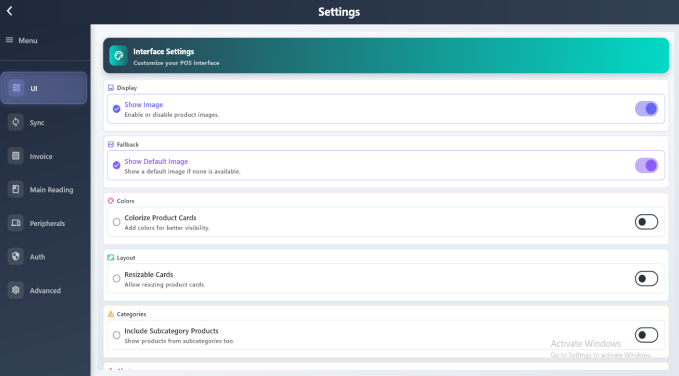This screenshot has height=376, width=679.
Task: Go to the Auth settings tab
Action: pos(44,256)
